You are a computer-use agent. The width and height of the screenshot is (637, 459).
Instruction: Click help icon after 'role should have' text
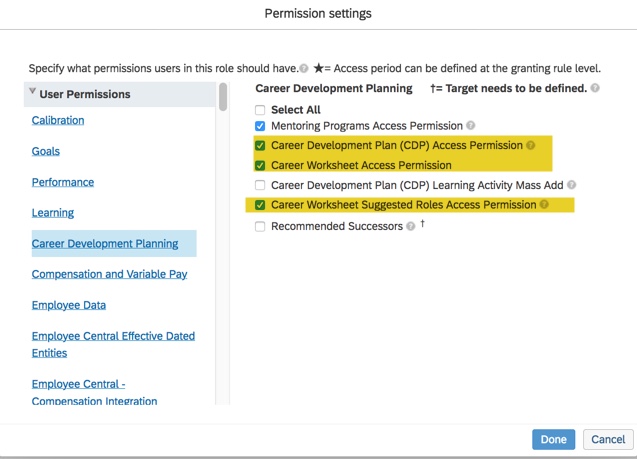[303, 69]
